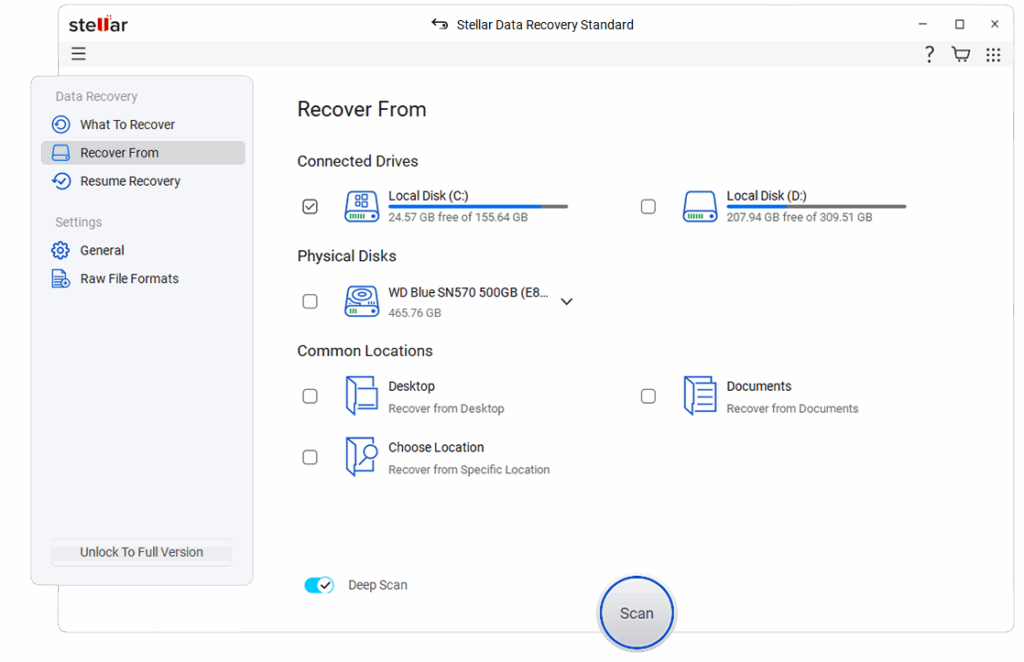Click the Local Disk (C:) usage bar
Viewport: 1024px width, 662px height.
tap(478, 207)
